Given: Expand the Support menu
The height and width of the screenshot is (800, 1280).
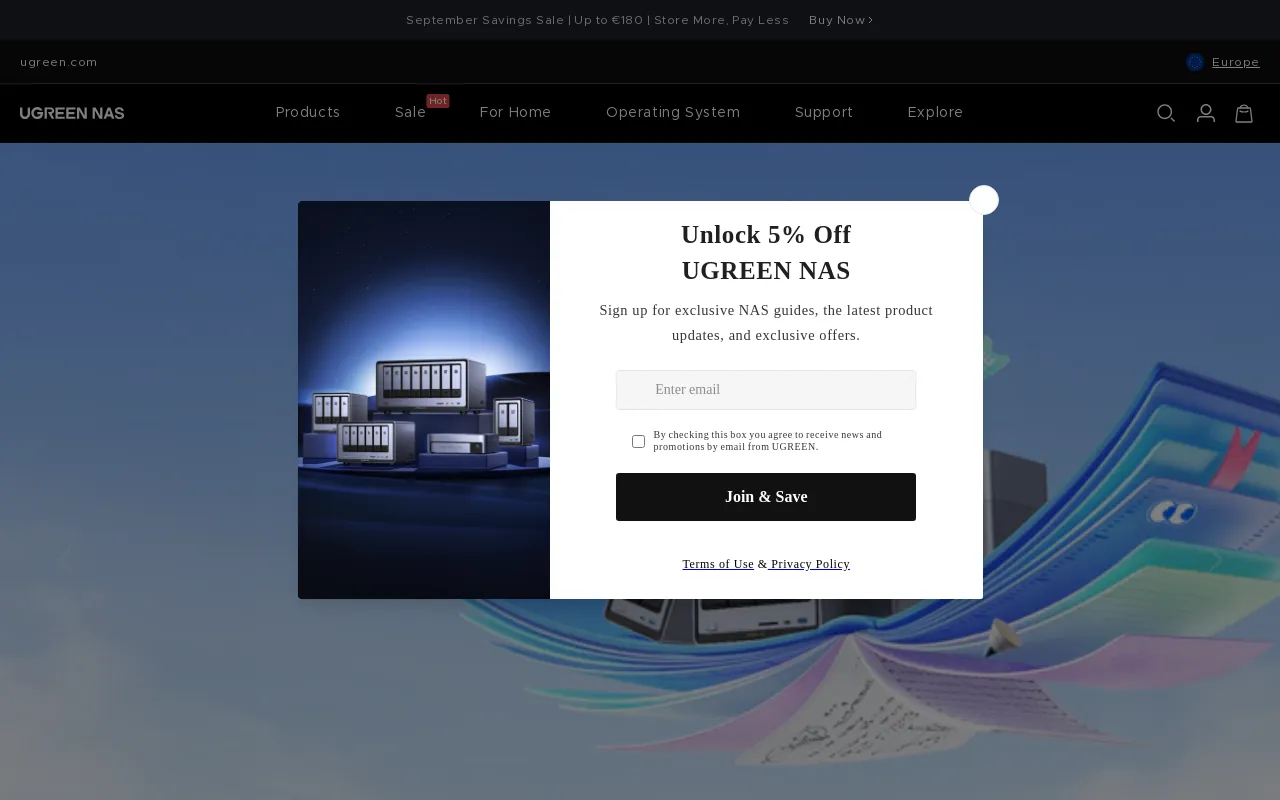Looking at the screenshot, I should [824, 112].
